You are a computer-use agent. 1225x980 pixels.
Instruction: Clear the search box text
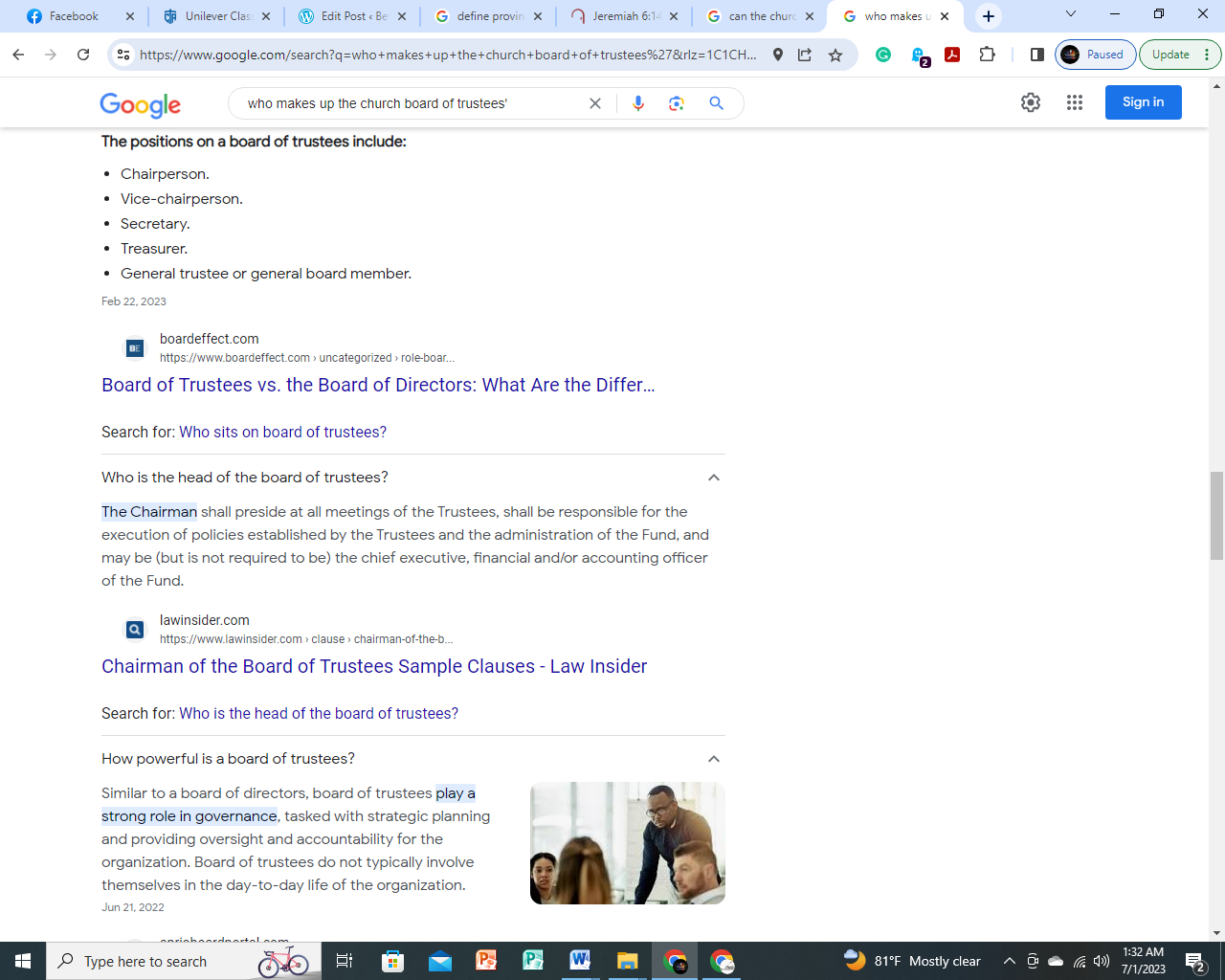[594, 103]
